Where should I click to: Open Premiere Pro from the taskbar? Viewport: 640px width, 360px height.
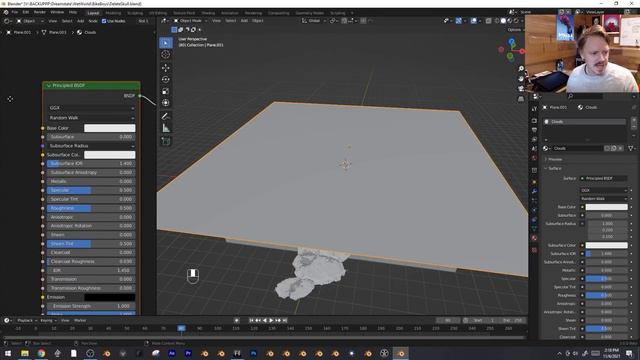[x=188, y=353]
